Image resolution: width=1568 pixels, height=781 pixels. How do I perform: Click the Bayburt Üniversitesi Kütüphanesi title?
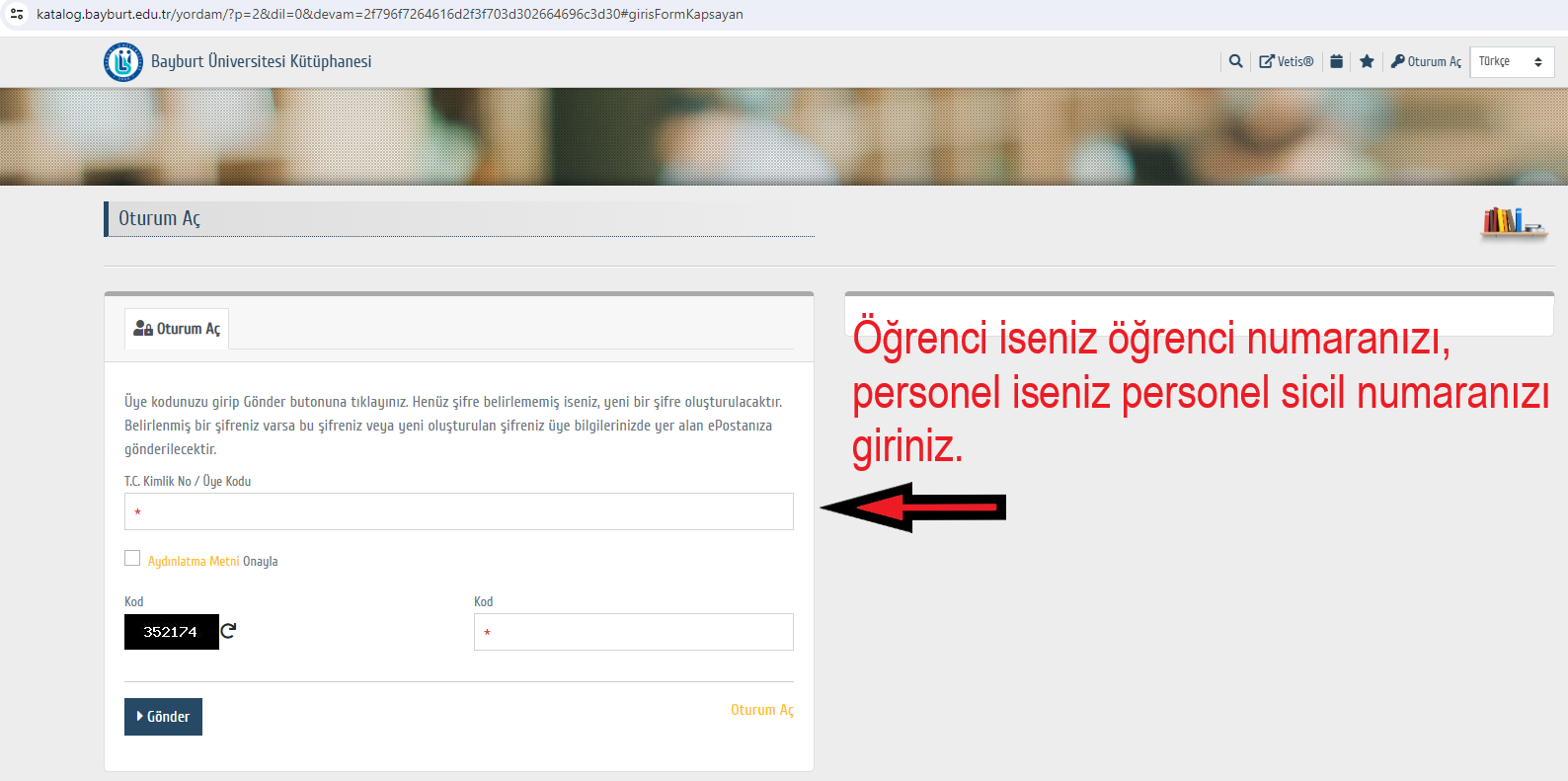(x=261, y=61)
